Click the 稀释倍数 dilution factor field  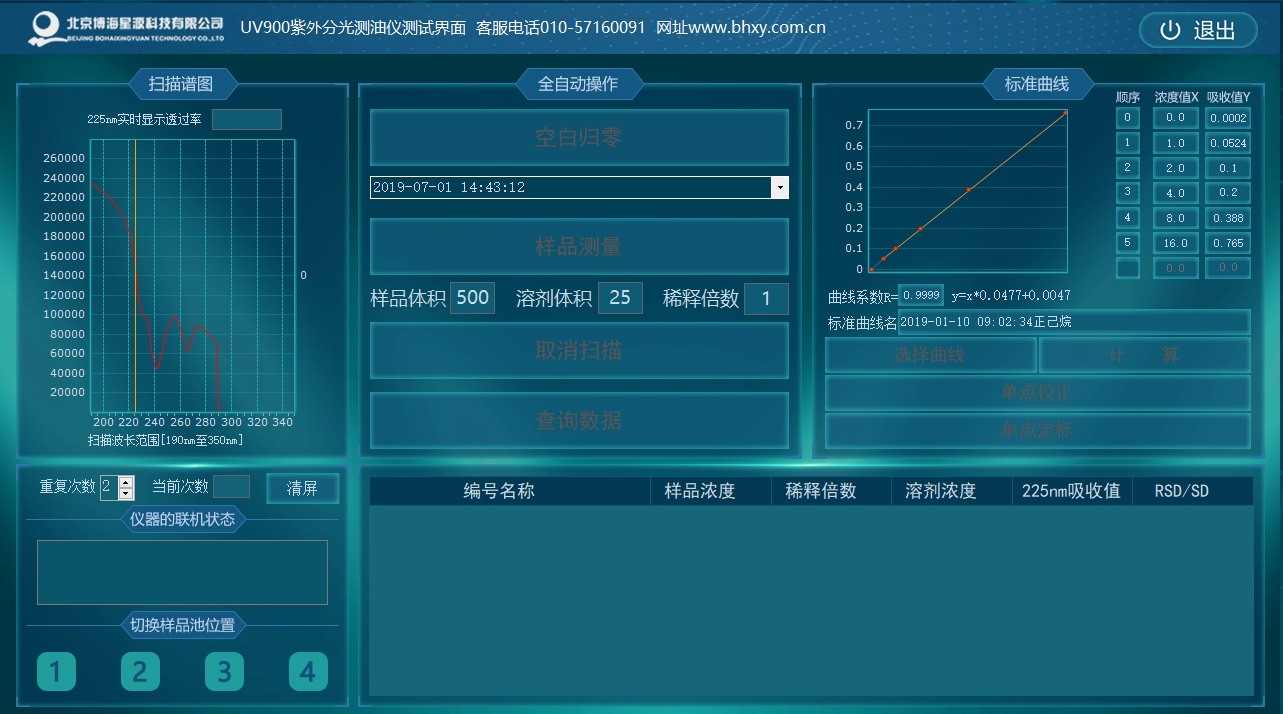(766, 298)
